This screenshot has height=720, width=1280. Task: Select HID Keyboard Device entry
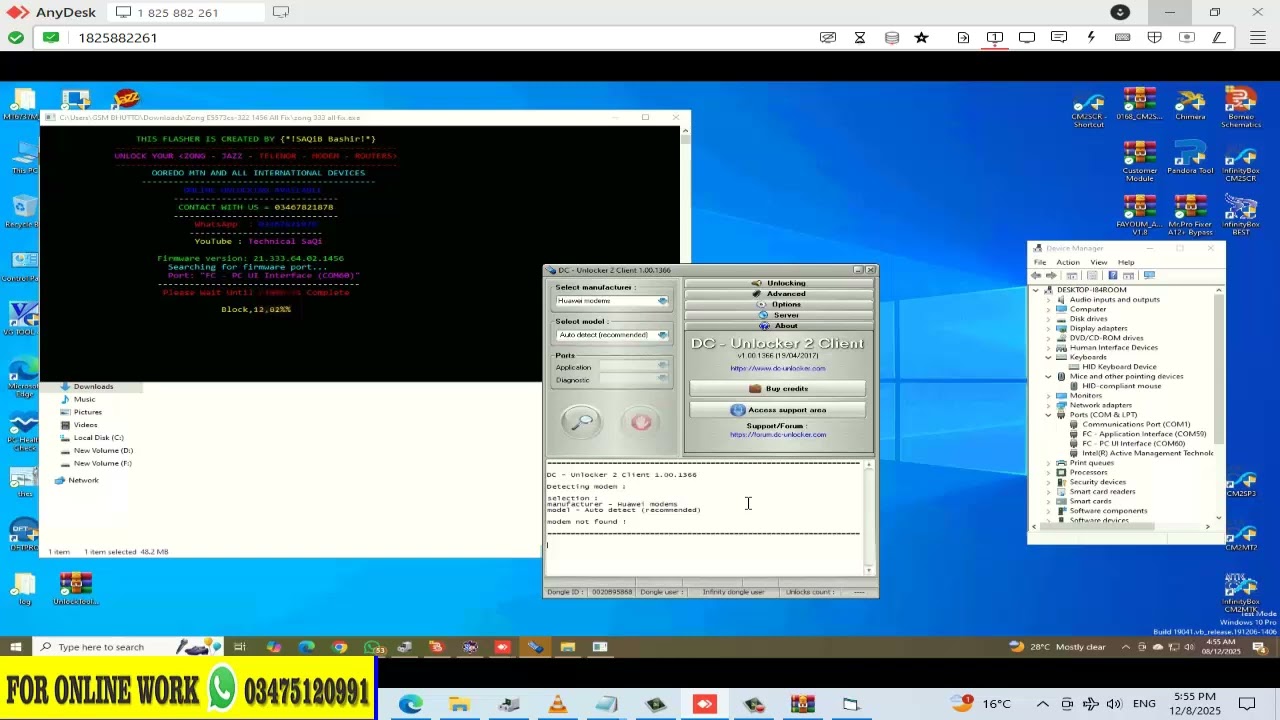(1119, 367)
